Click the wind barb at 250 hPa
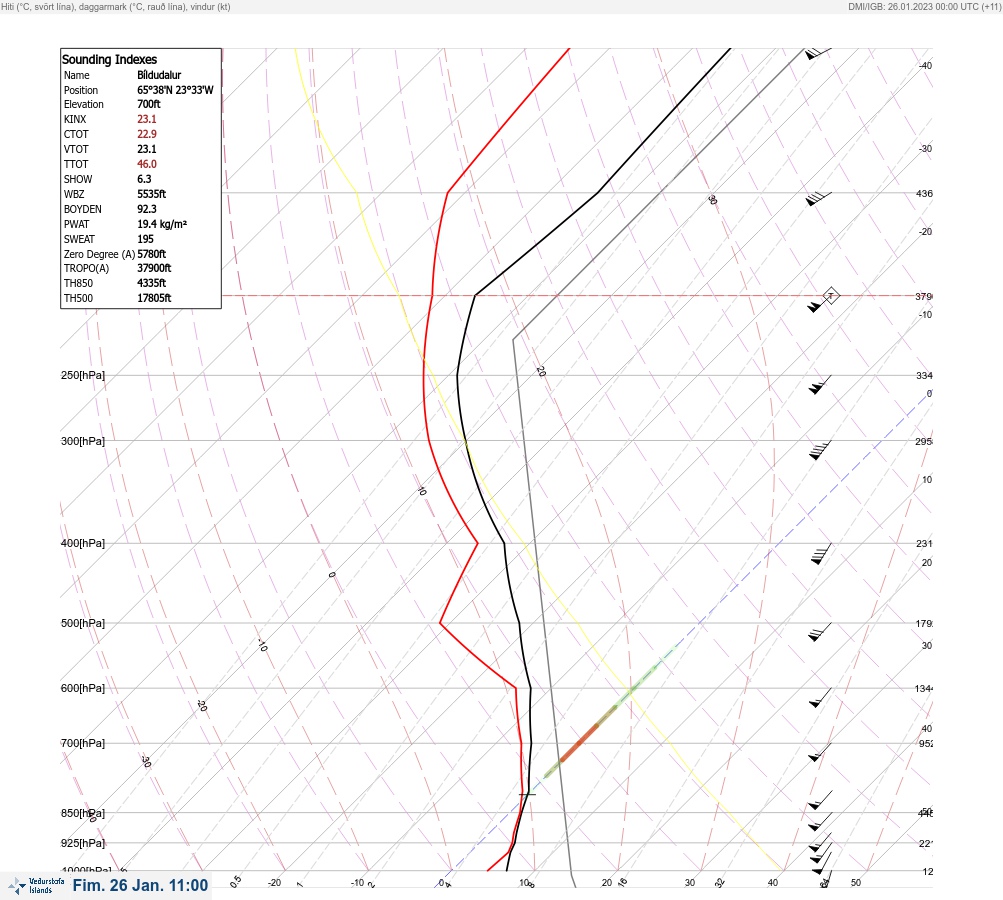This screenshot has height=900, width=1003. (820, 384)
